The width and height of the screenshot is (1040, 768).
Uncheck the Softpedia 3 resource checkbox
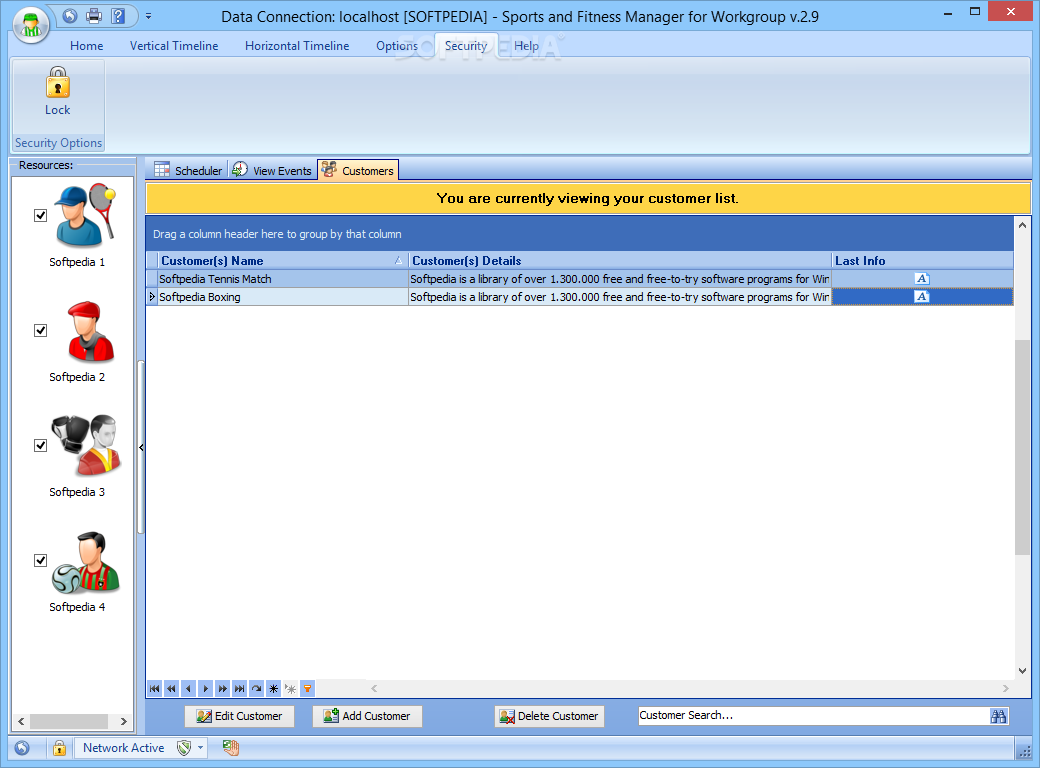coord(40,446)
